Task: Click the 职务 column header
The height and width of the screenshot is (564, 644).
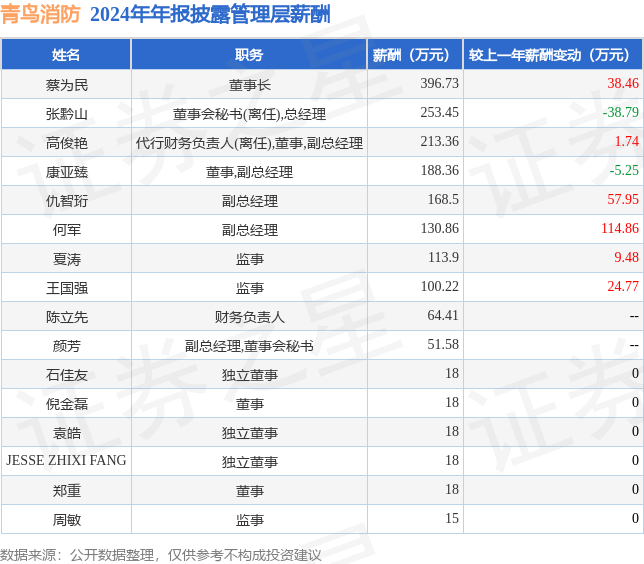Action: pyautogui.click(x=249, y=55)
